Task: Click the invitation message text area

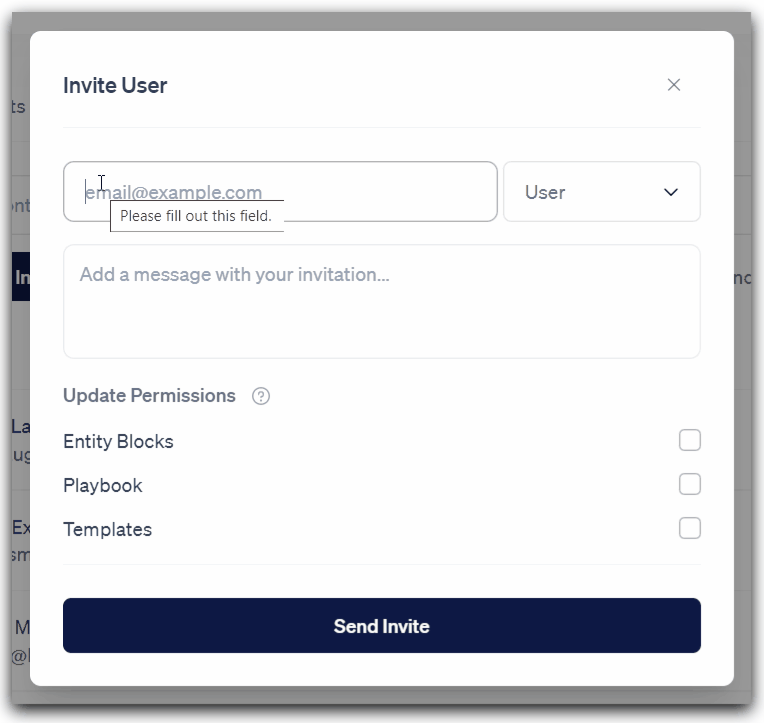Action: pyautogui.click(x=382, y=302)
